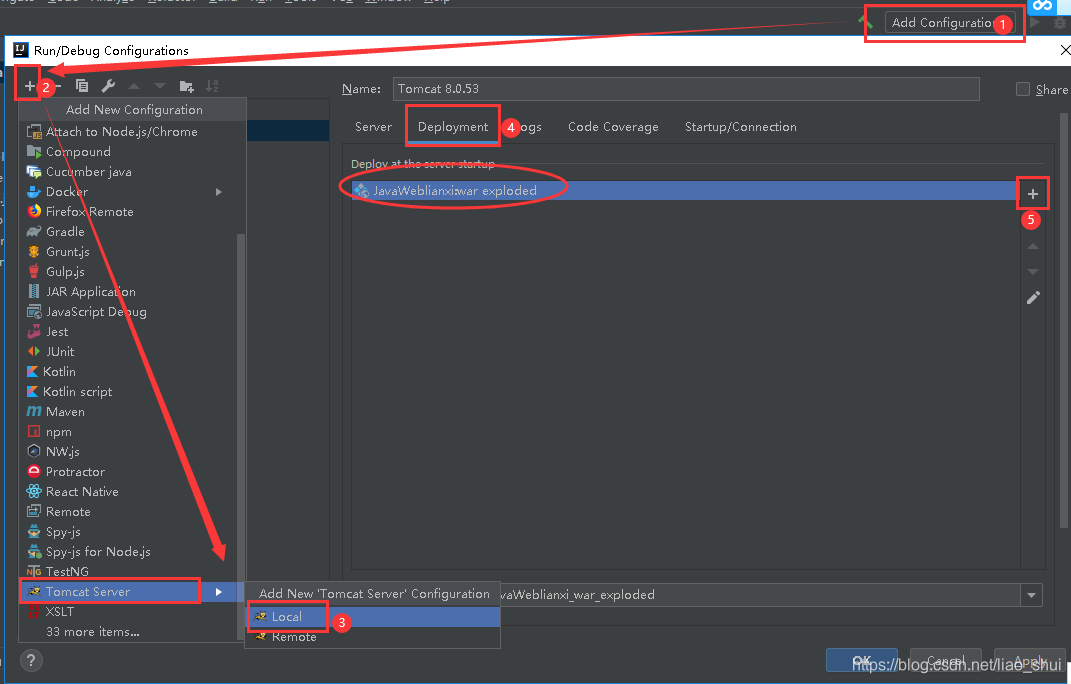Open the wrench Edit Templates icon
Image resolution: width=1071 pixels, height=684 pixels.
[x=108, y=86]
